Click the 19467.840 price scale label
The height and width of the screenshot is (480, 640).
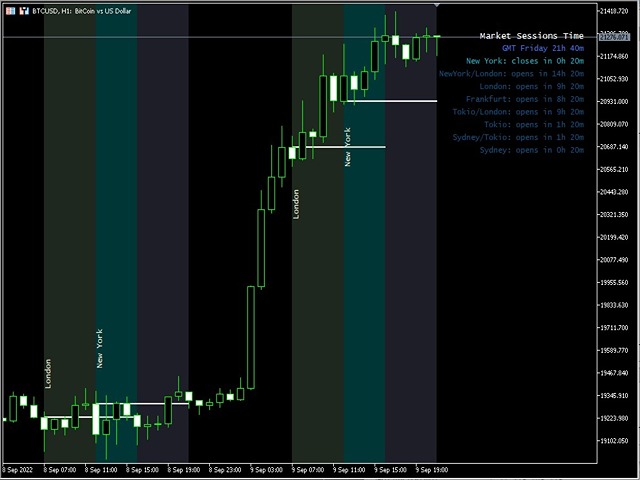614,373
